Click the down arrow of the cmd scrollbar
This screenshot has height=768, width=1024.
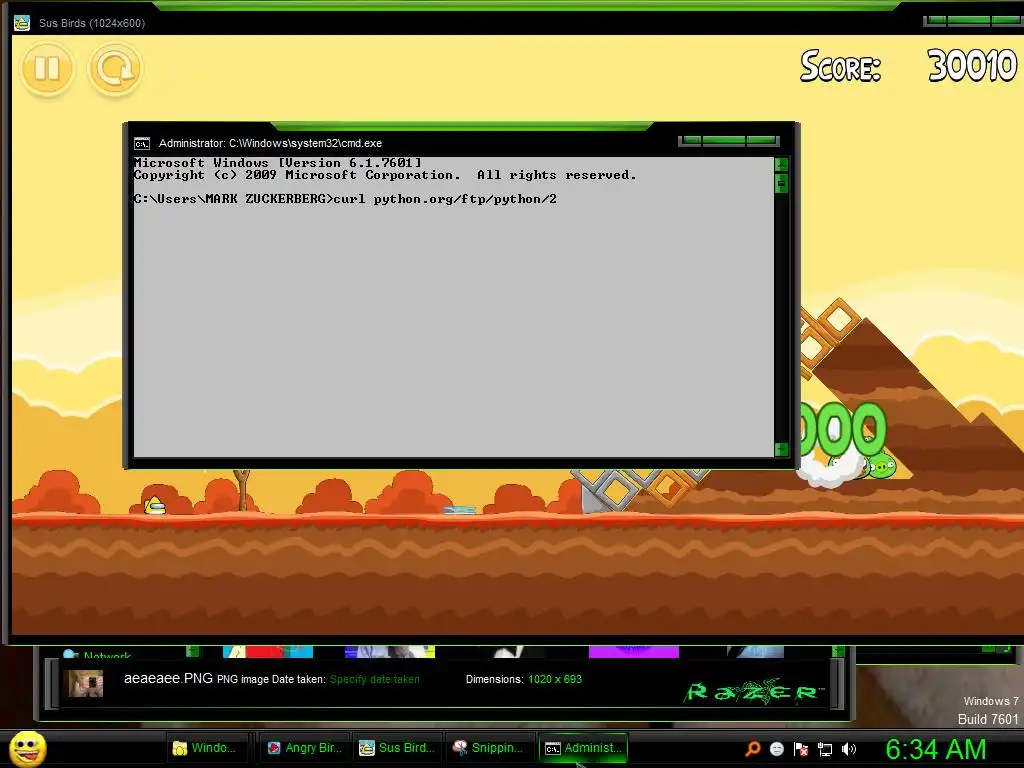(781, 449)
